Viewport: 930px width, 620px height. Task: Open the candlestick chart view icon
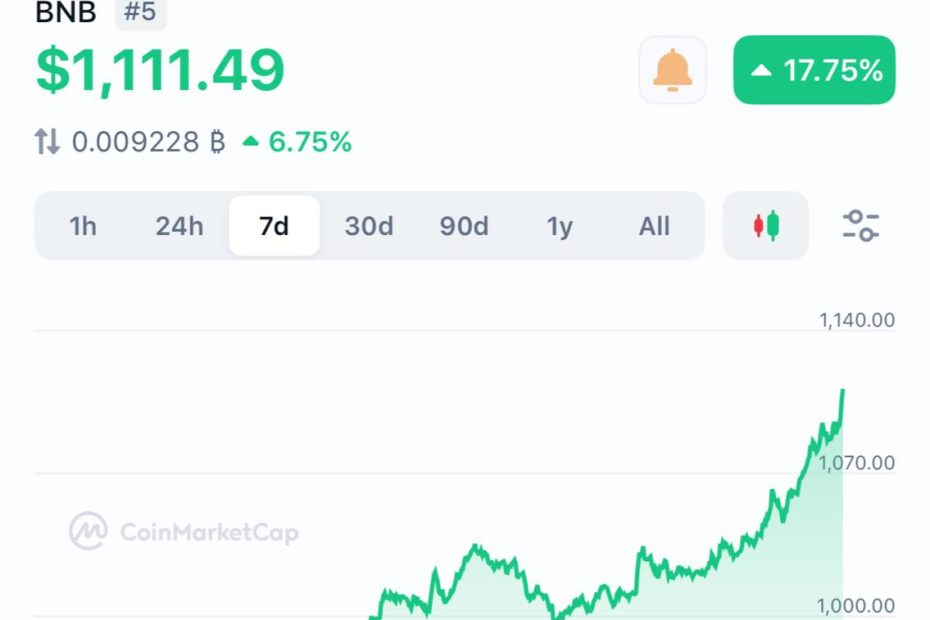(765, 227)
